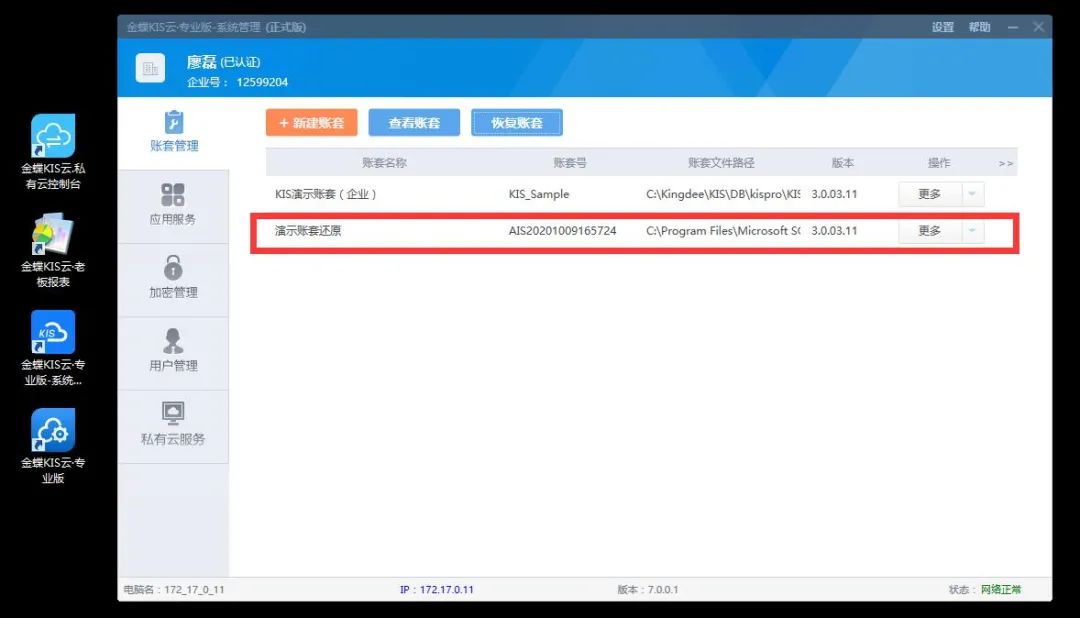
Task: Click C:\Program Files\Microsoft path cell
Action: [x=723, y=231]
